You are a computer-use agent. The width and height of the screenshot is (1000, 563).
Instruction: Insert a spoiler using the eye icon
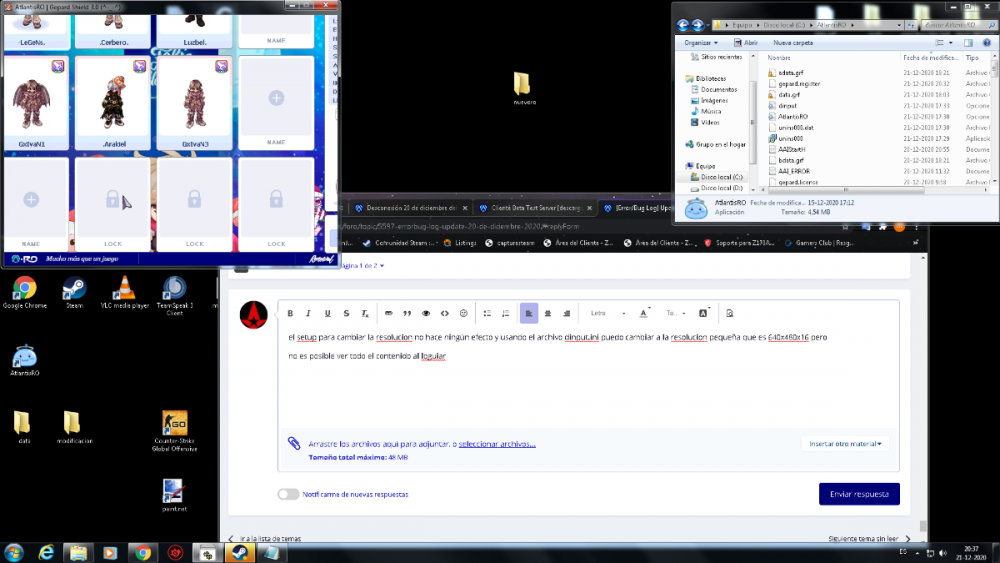click(426, 313)
